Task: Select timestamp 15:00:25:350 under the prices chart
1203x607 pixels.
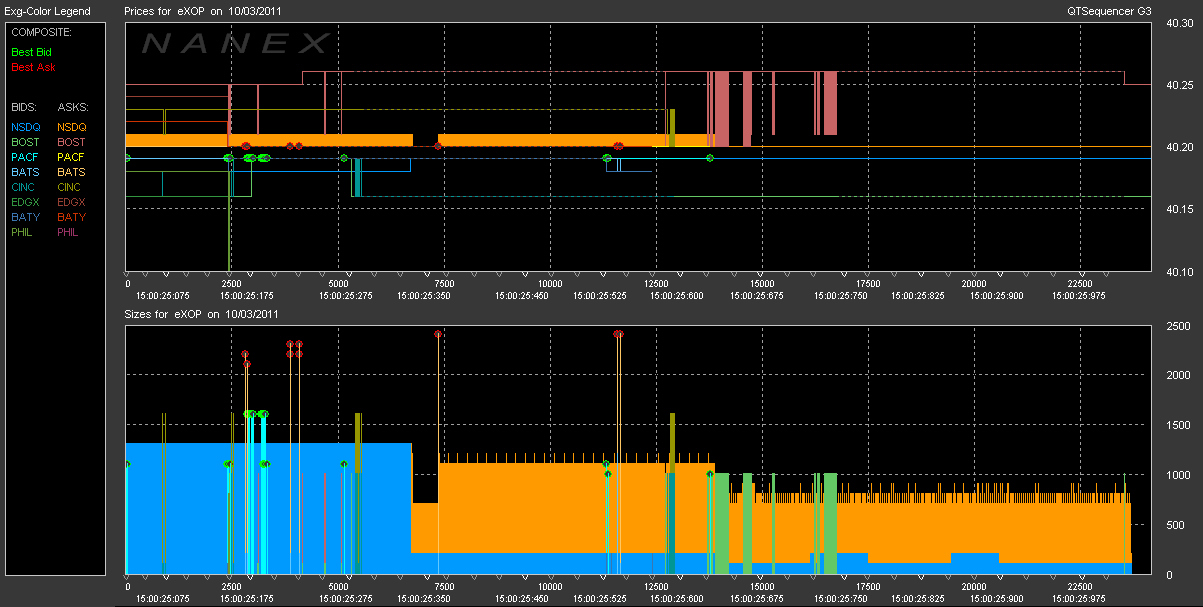Action: pyautogui.click(x=423, y=297)
